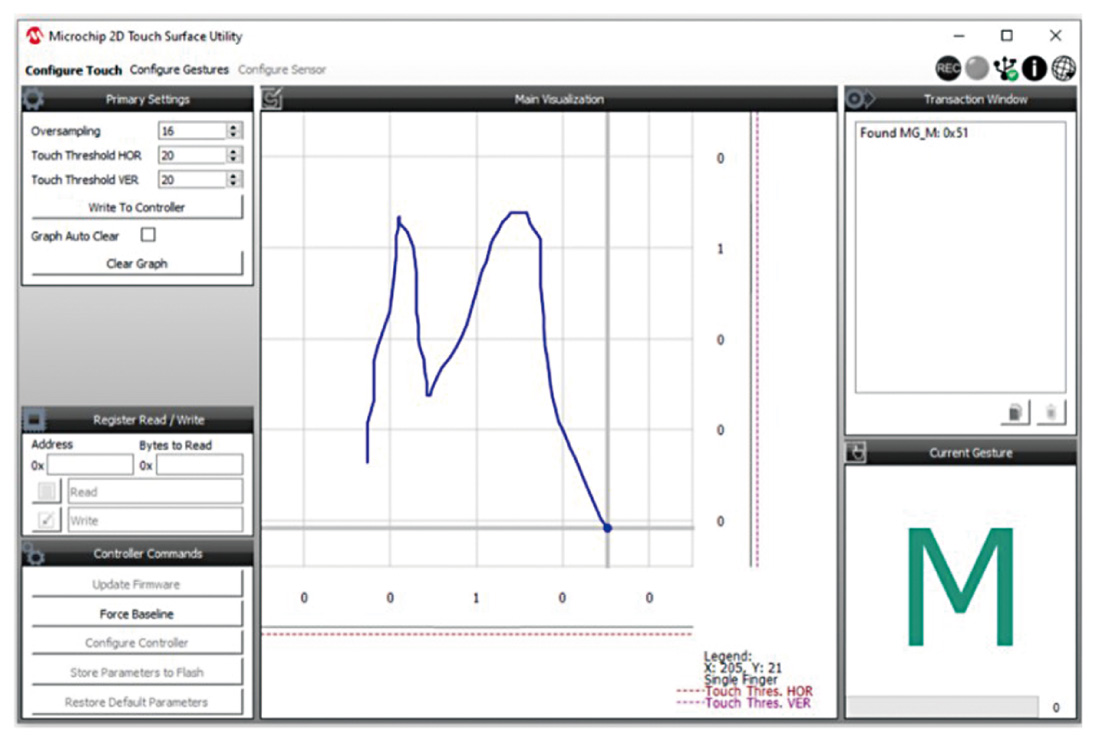The image size is (1097, 743).
Task: Click the gray status indicator ball
Action: coord(977,68)
